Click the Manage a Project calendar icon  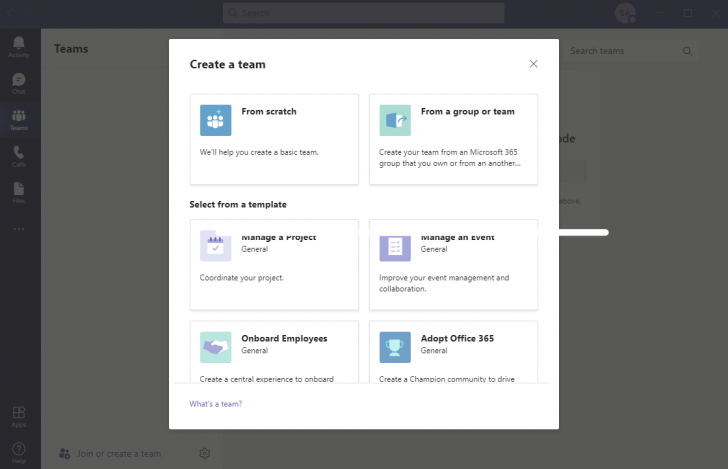click(x=215, y=246)
